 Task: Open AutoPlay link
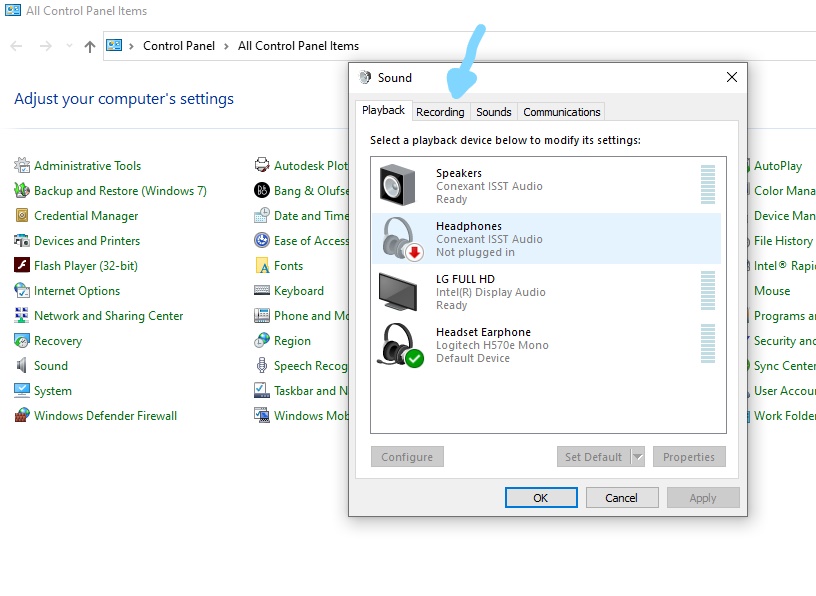pyautogui.click(x=777, y=166)
